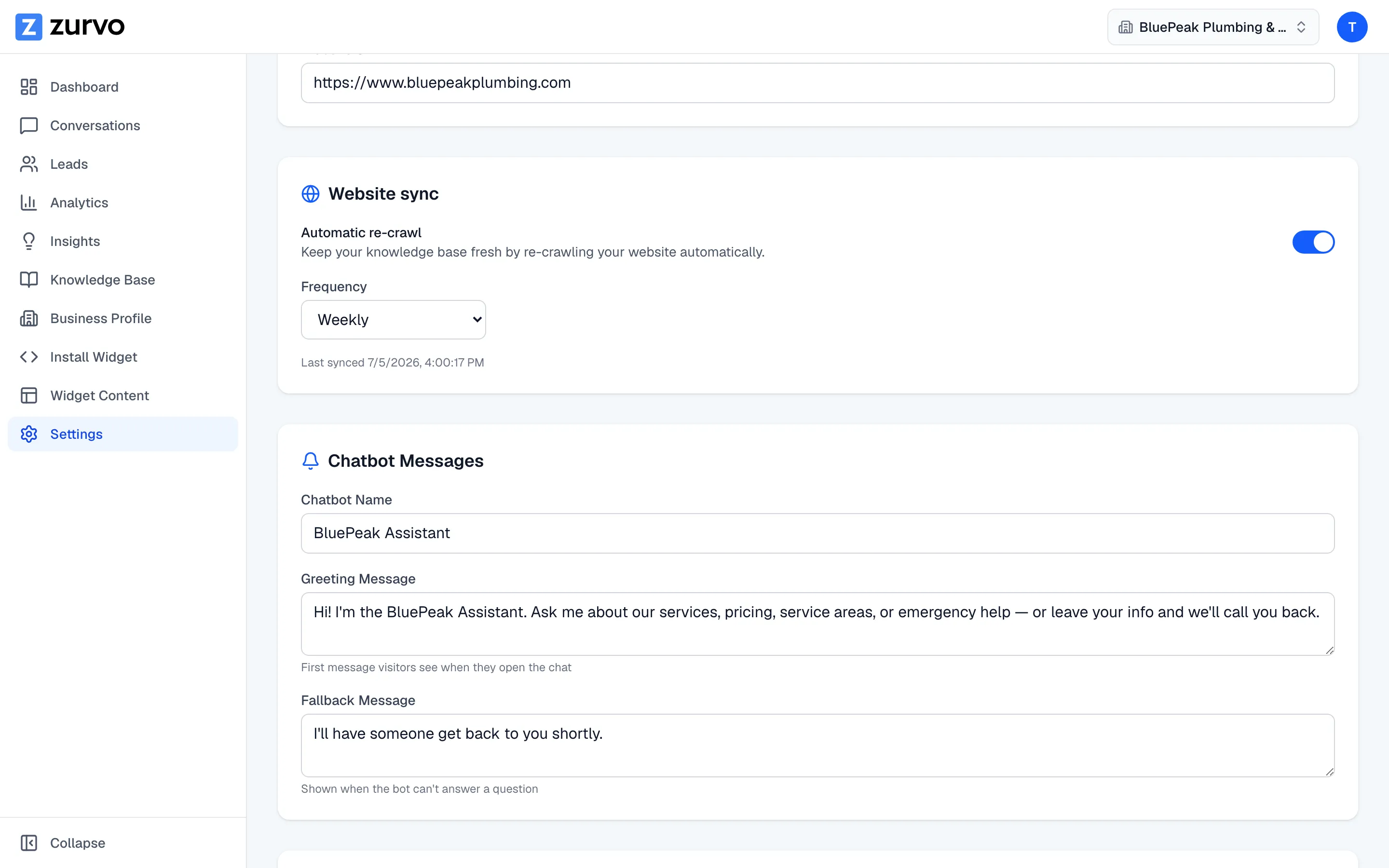The image size is (1389, 868).
Task: Click the Dashboard grid icon
Action: [x=29, y=87]
